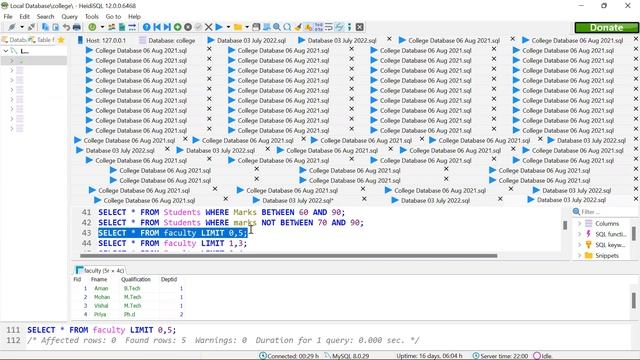Click the save floppy disk icon

pos(256,27)
